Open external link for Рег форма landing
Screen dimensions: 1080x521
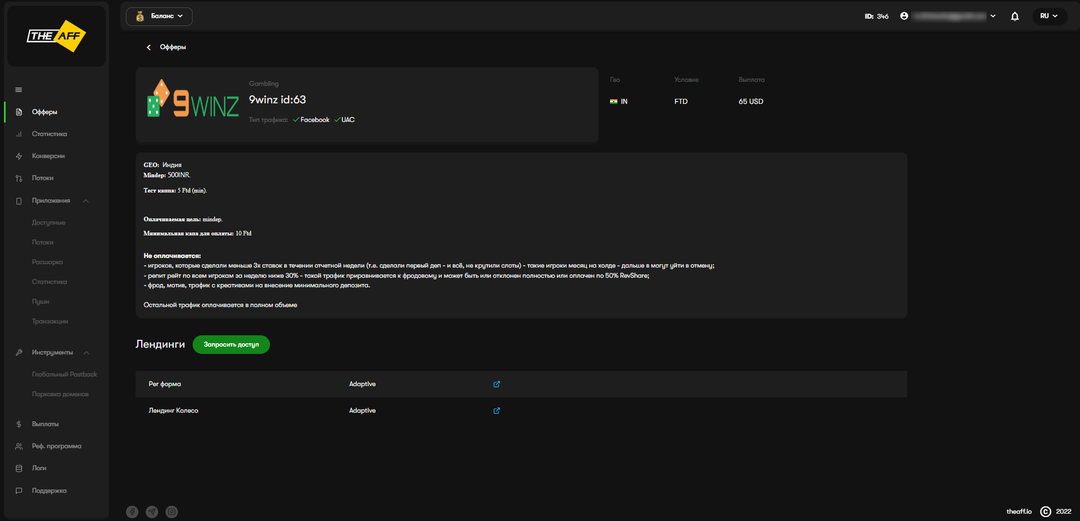click(x=497, y=384)
